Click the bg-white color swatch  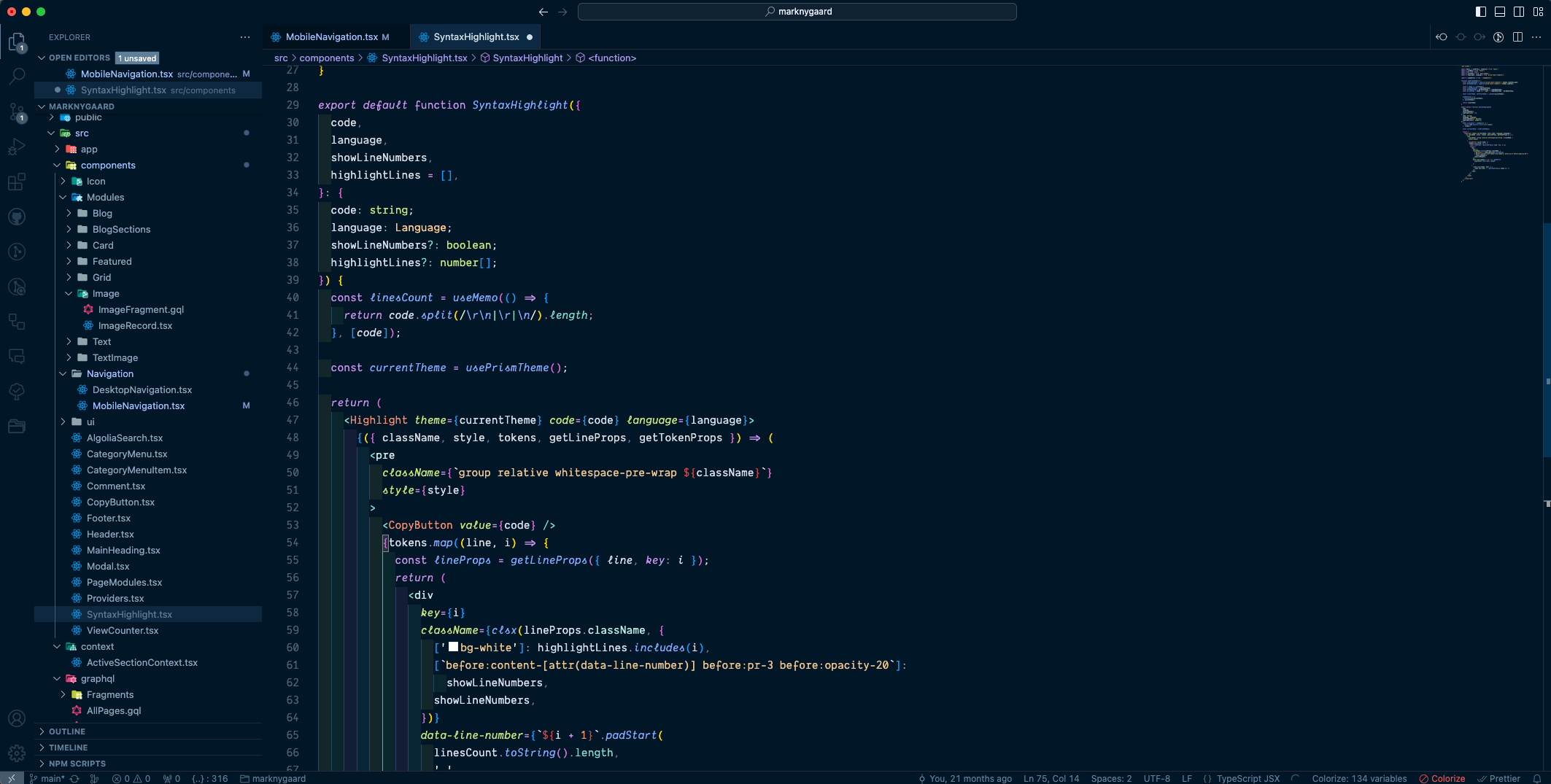click(453, 647)
